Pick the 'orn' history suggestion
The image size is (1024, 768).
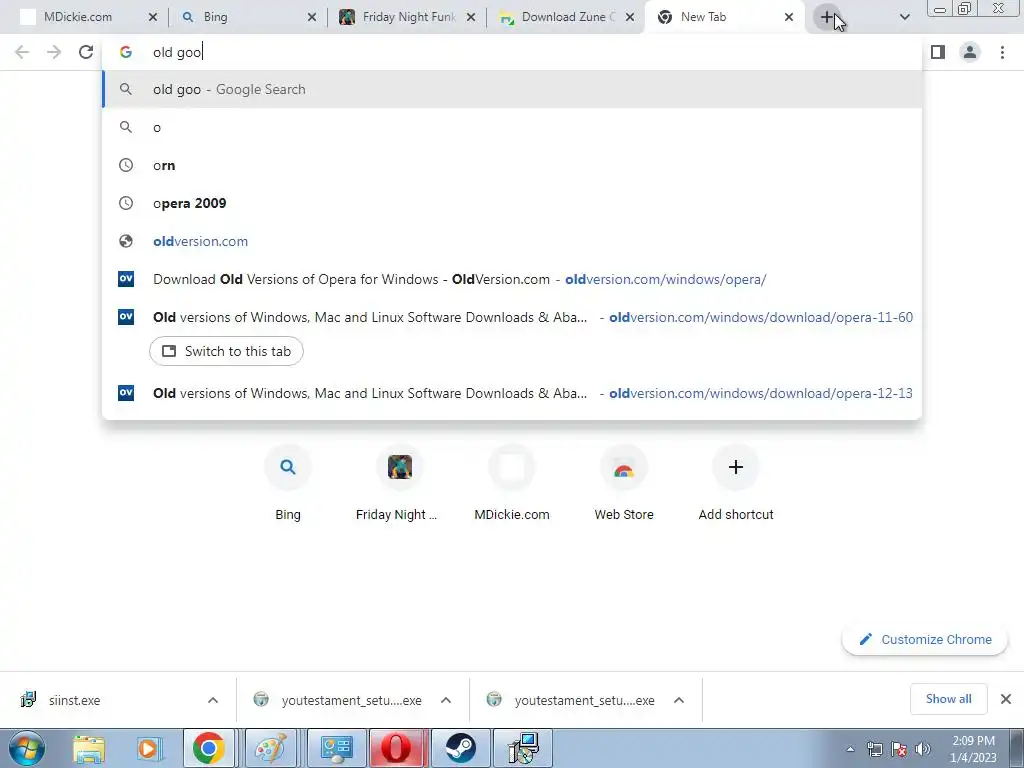tap(512, 165)
